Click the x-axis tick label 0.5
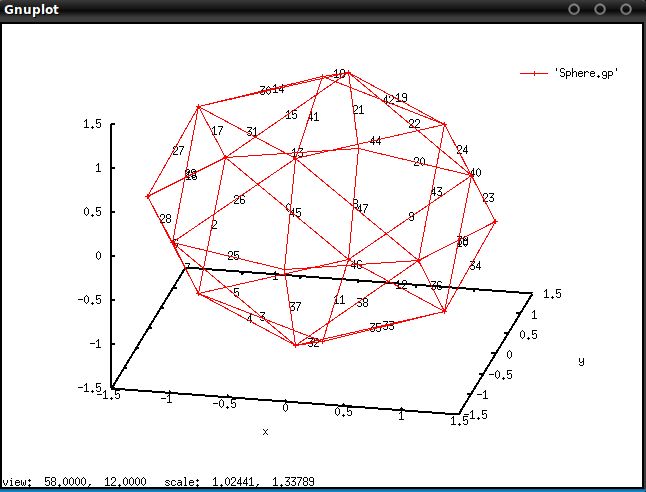The image size is (646, 492). click(x=344, y=412)
